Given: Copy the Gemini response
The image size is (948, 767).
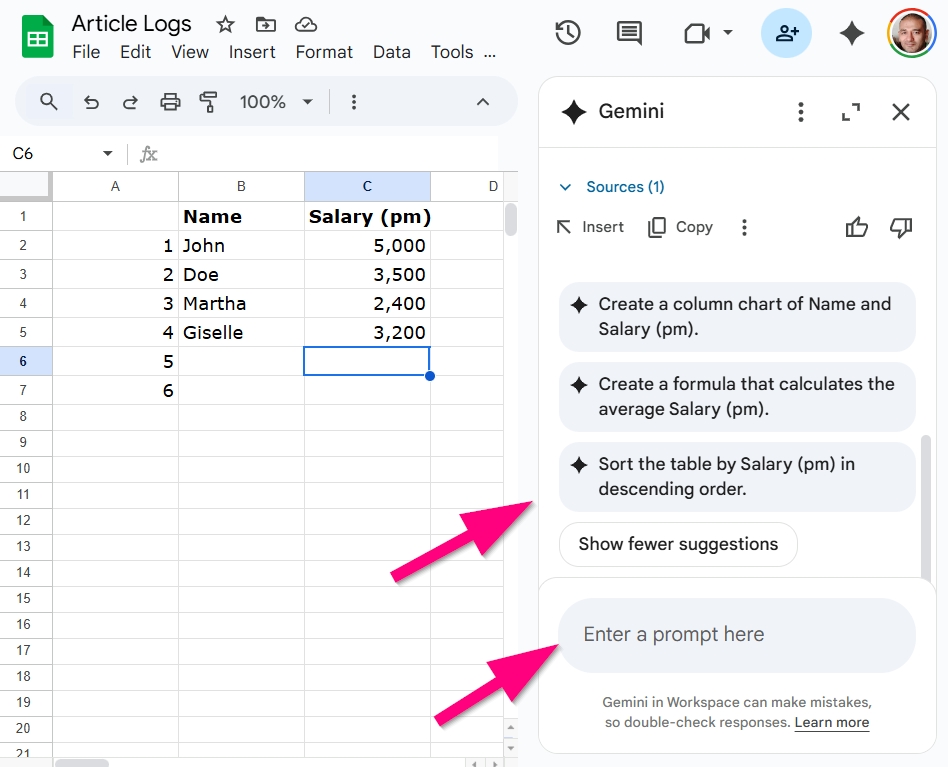Looking at the screenshot, I should (680, 227).
